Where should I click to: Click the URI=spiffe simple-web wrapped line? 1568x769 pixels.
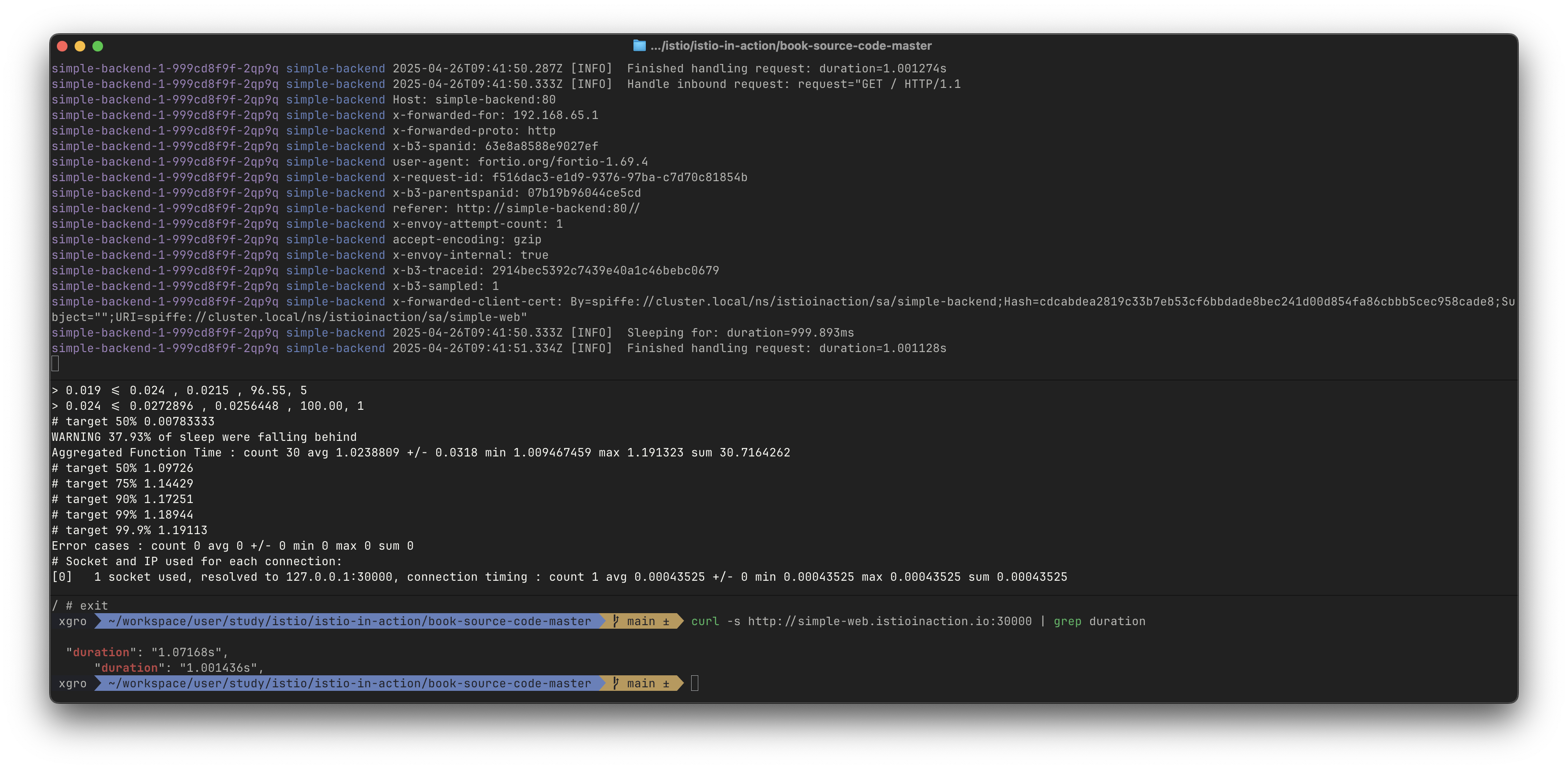point(290,317)
